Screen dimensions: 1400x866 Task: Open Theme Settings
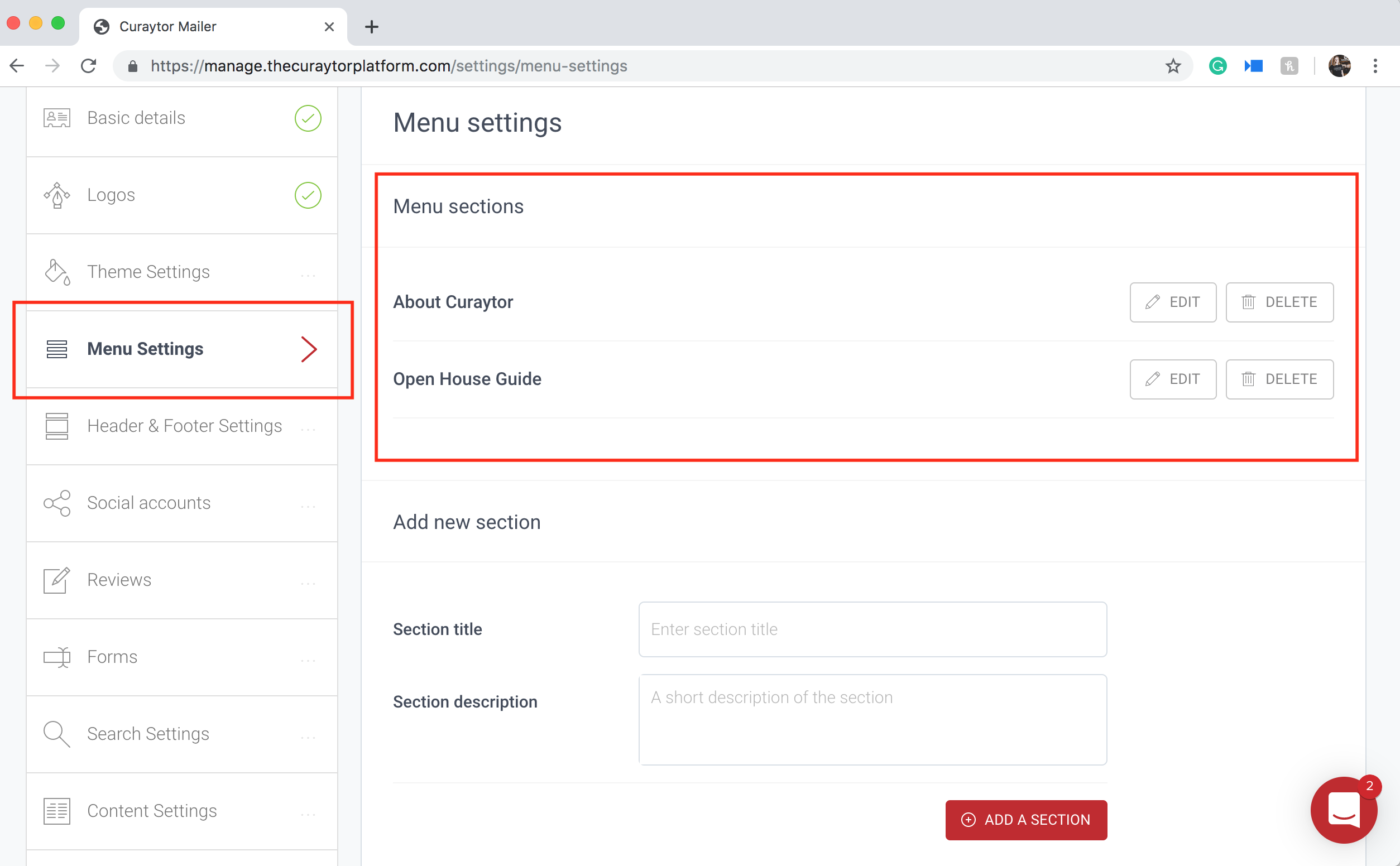pyautogui.click(x=182, y=272)
